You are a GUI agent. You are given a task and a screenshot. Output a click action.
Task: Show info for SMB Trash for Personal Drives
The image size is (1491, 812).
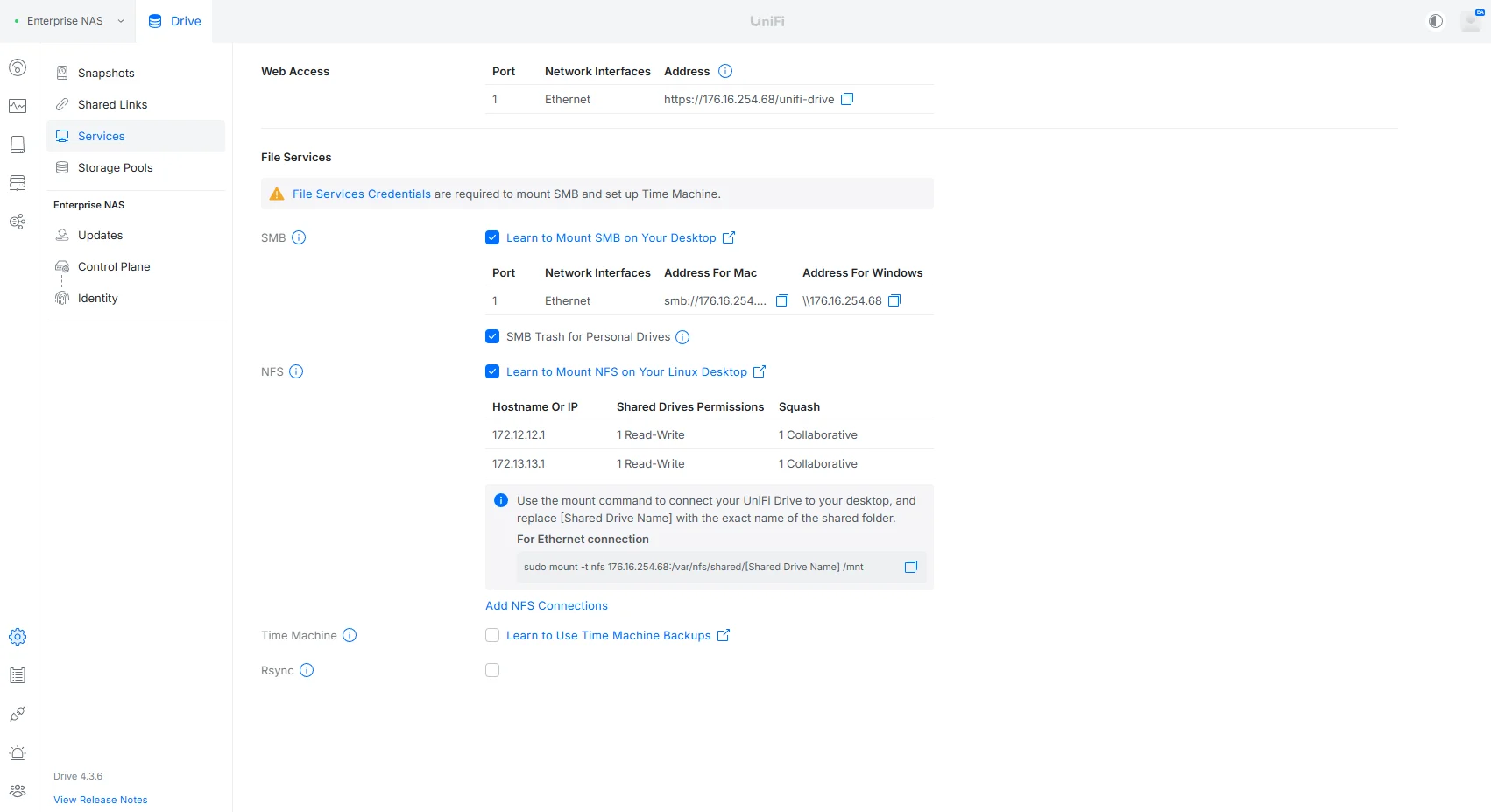pos(682,337)
